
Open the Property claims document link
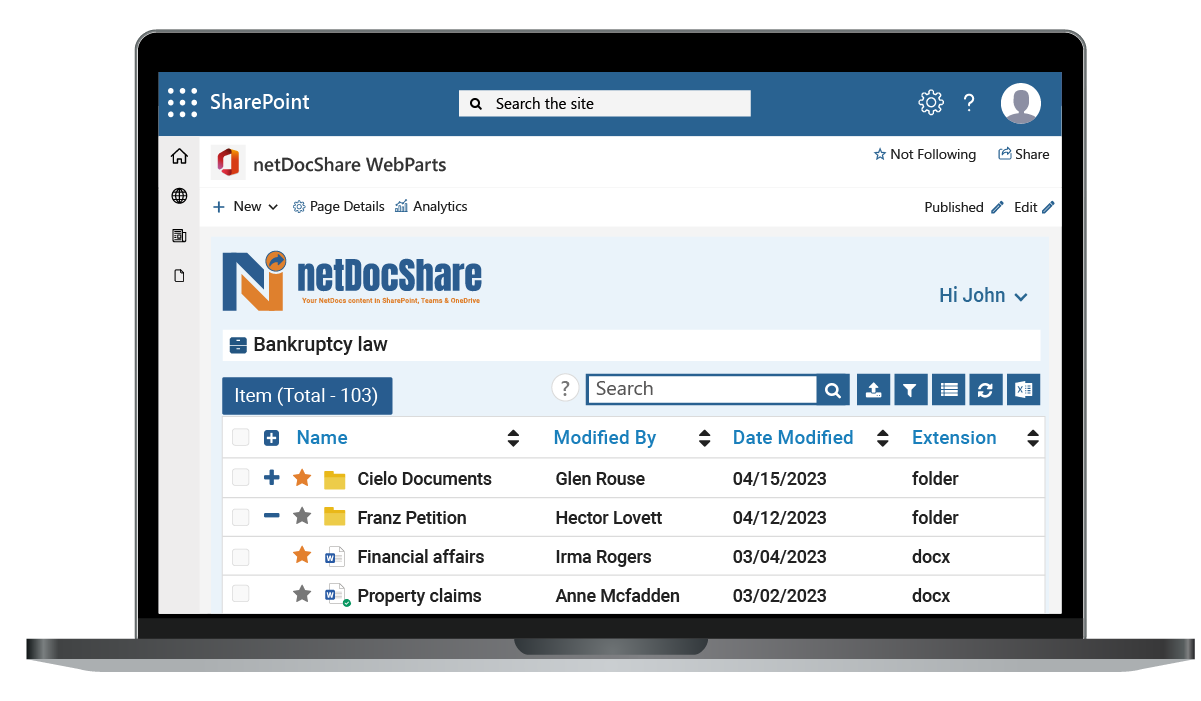click(419, 596)
